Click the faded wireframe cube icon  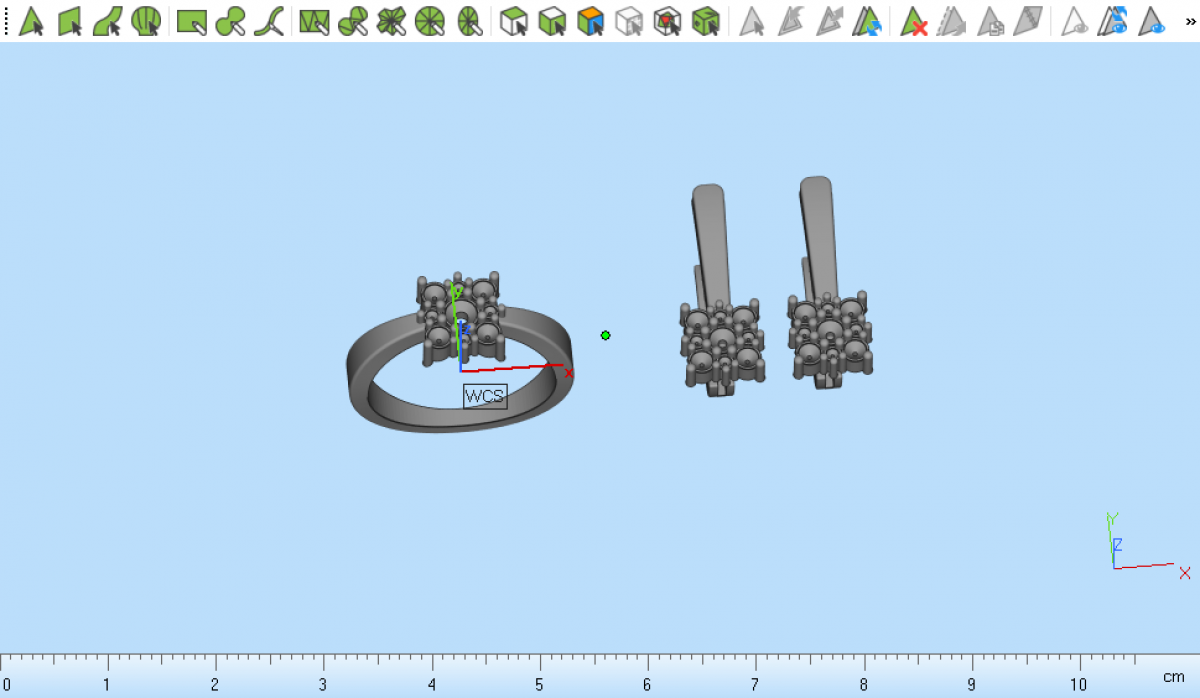(629, 20)
